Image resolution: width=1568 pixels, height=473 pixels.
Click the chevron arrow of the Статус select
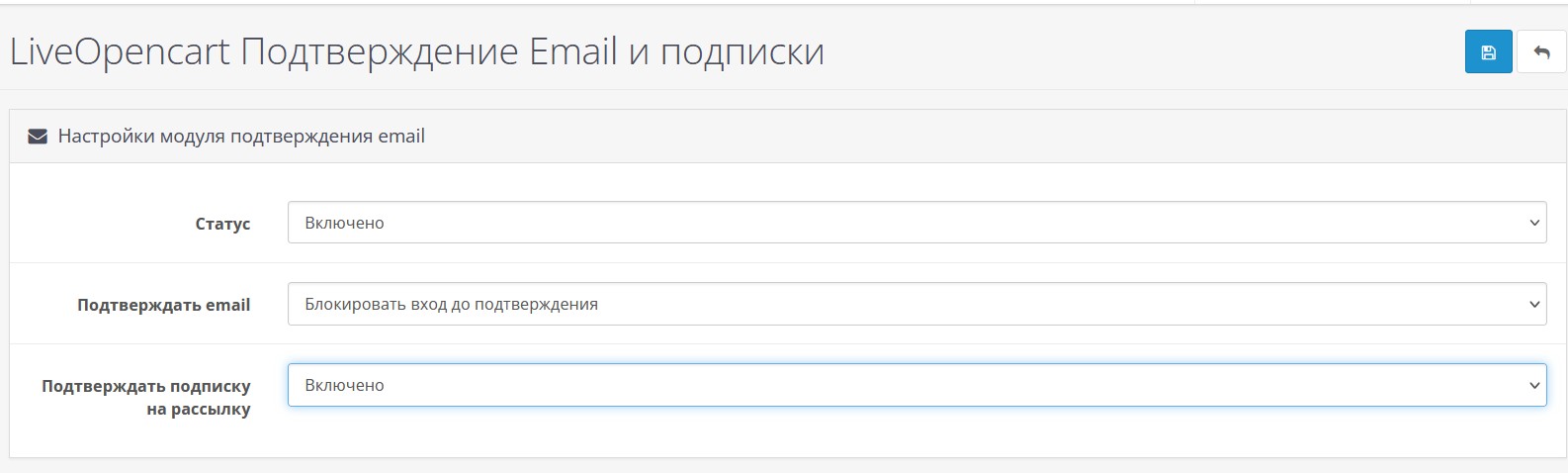(1534, 223)
